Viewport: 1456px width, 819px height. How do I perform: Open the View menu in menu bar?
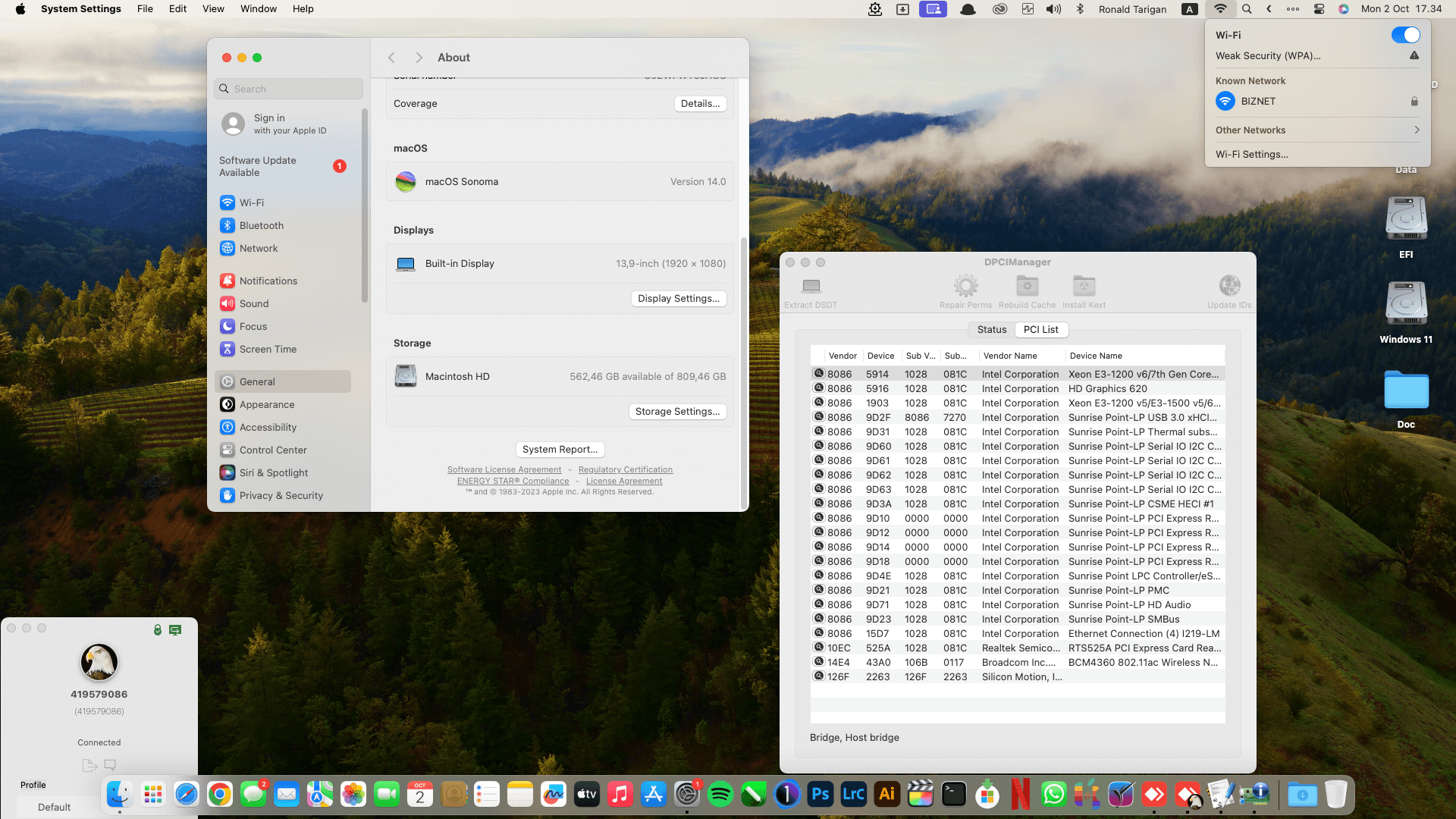point(213,9)
